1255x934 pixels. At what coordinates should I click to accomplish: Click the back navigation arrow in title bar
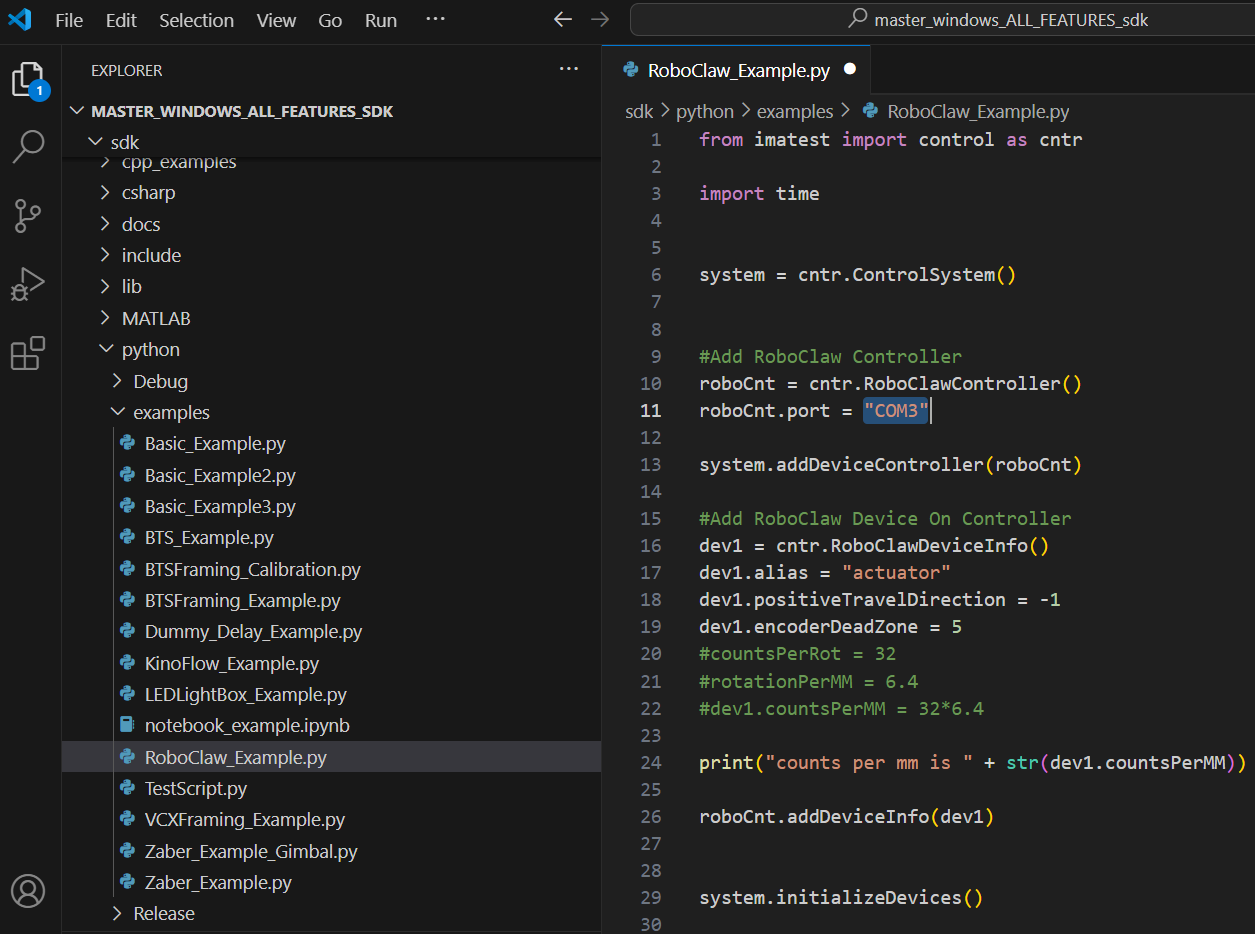(563, 20)
